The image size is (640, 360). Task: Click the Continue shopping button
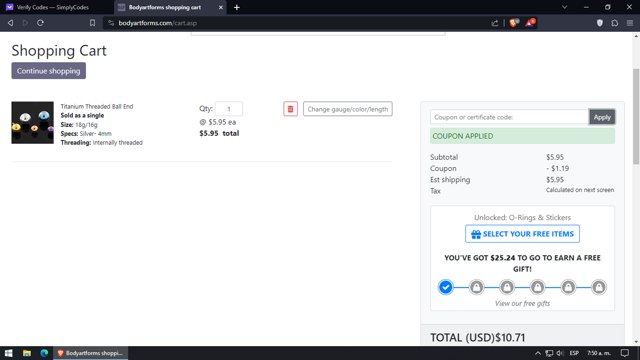pyautogui.click(x=49, y=71)
